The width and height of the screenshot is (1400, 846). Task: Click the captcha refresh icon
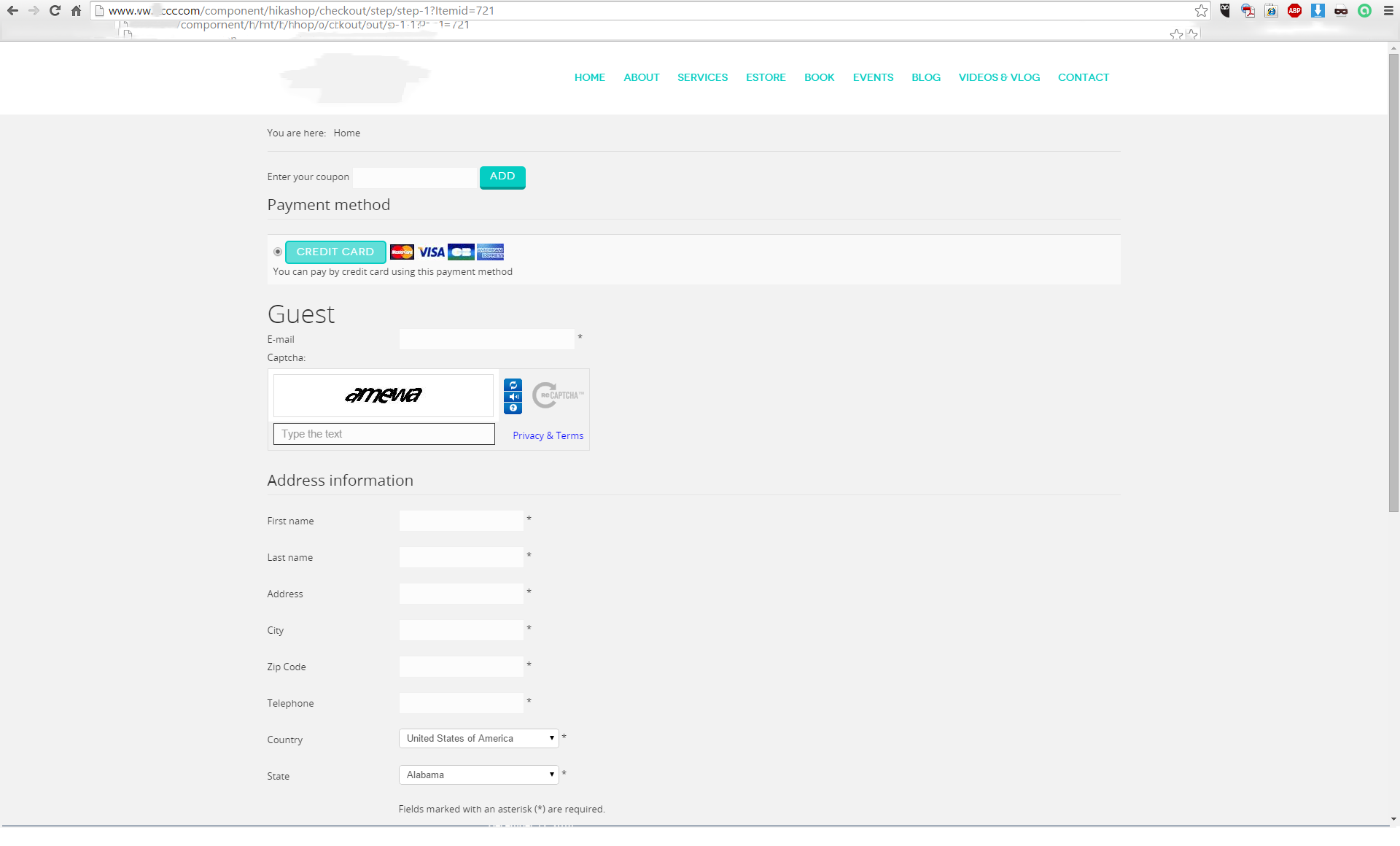(x=513, y=385)
